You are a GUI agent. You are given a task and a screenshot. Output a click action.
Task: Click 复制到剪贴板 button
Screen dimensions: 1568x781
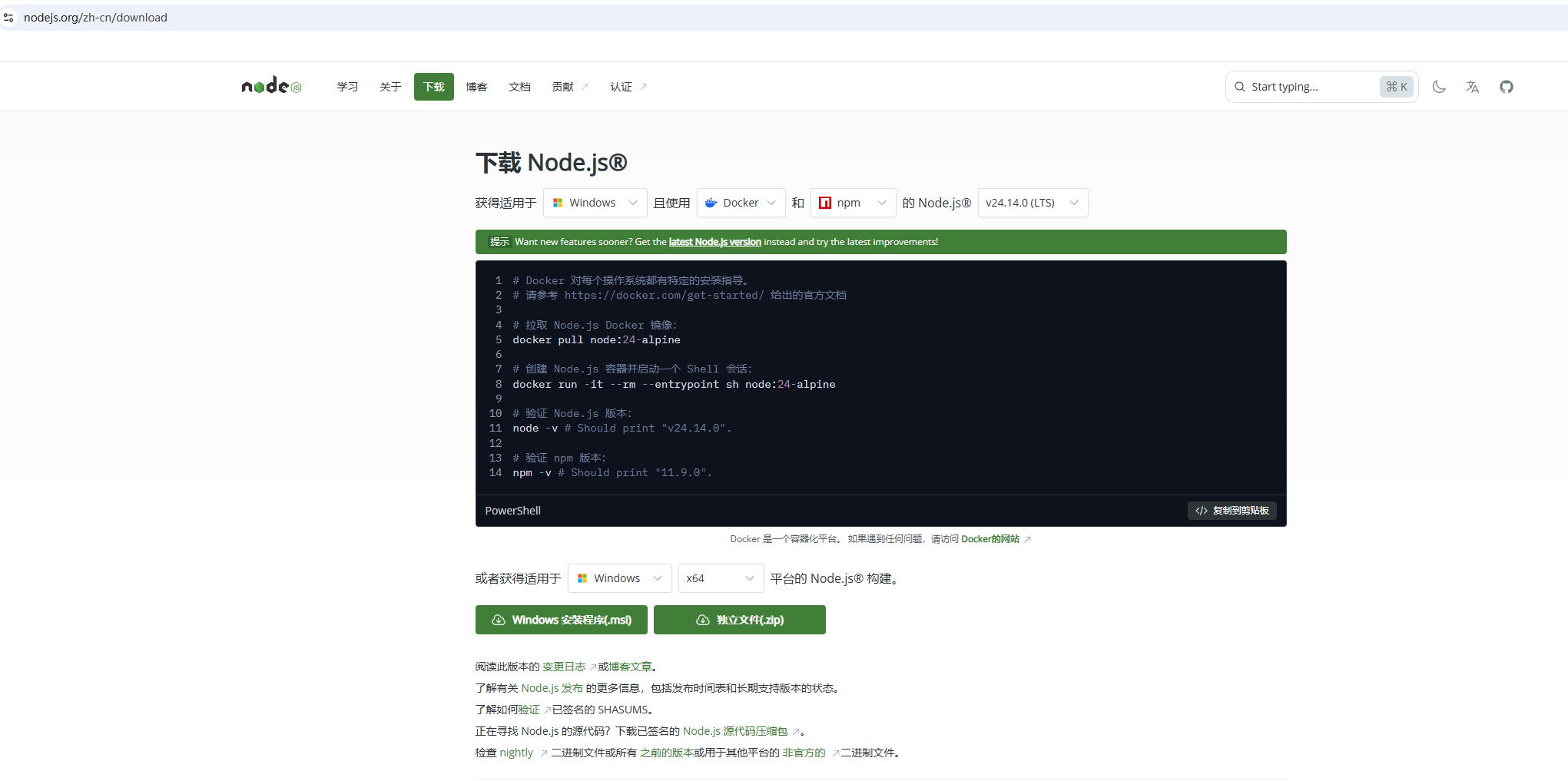[1232, 511]
